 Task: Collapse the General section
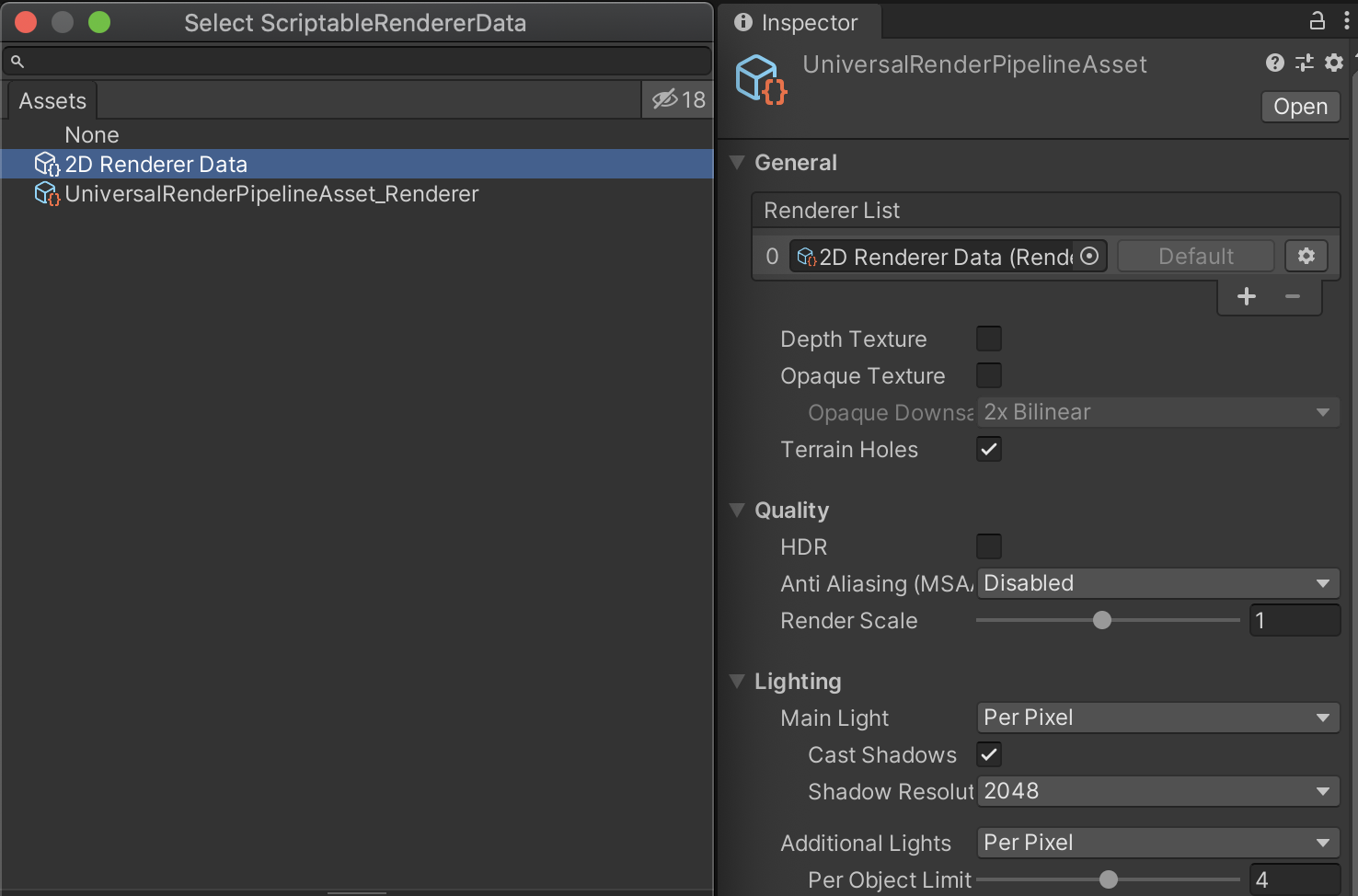737,163
